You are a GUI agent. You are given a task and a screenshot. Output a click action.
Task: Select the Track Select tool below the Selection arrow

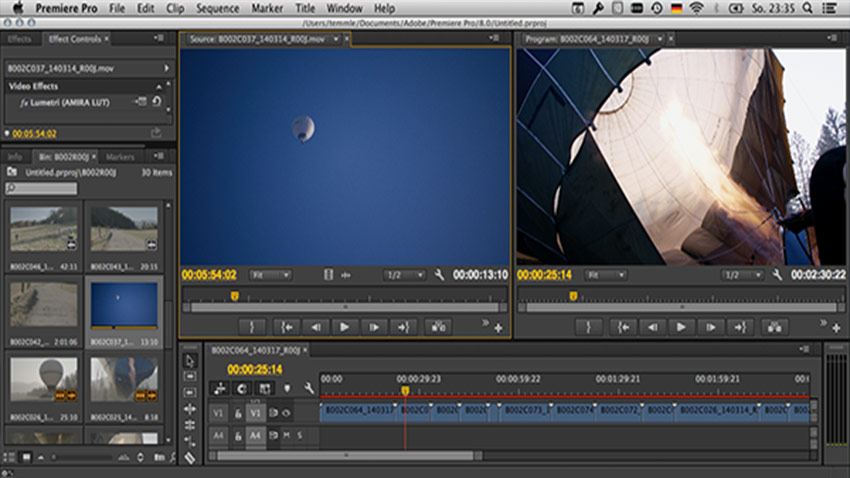[190, 376]
